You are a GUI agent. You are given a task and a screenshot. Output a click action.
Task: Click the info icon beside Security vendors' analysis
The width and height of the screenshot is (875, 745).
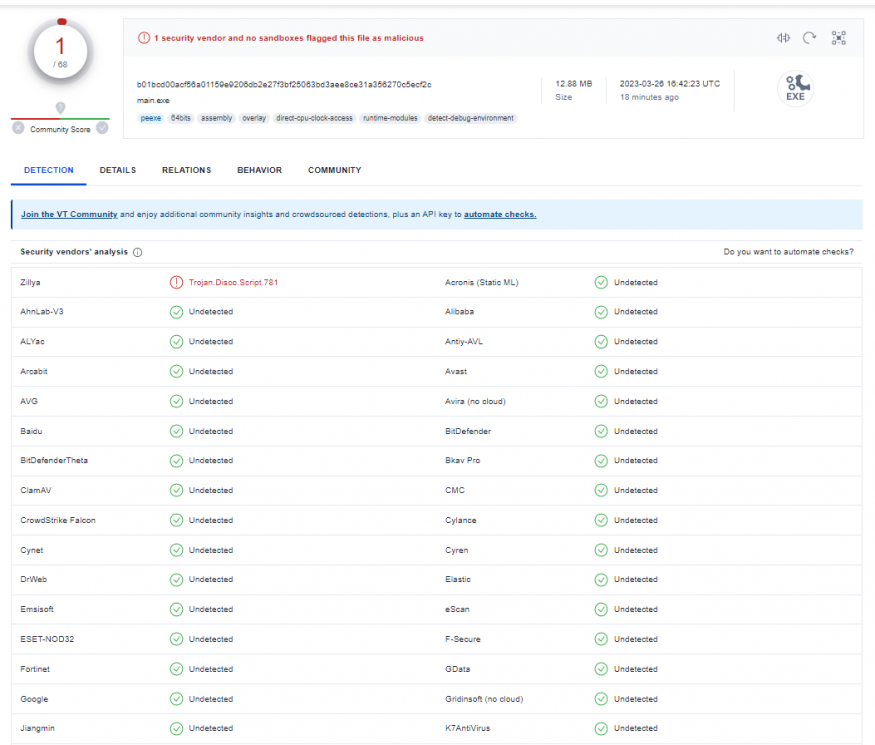point(137,252)
